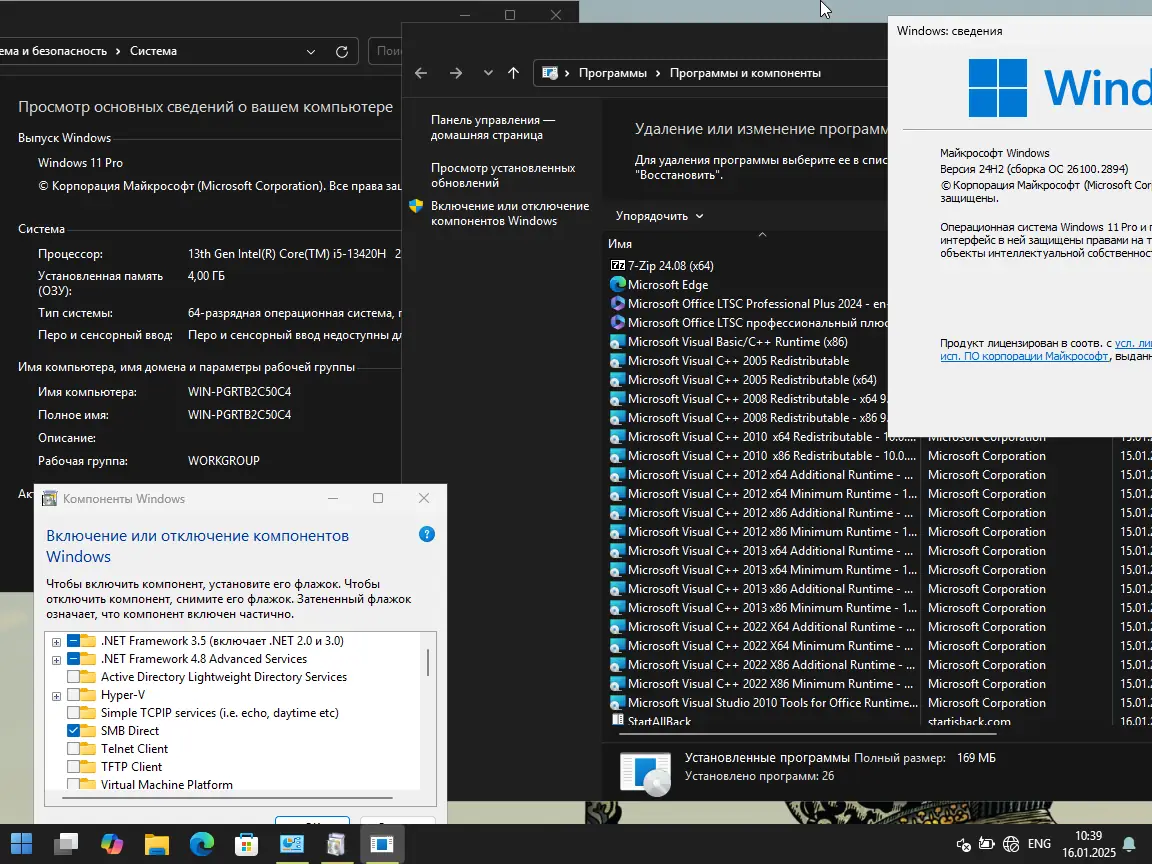Switch the ENG input language
The height and width of the screenshot is (864, 1152).
click(1039, 844)
